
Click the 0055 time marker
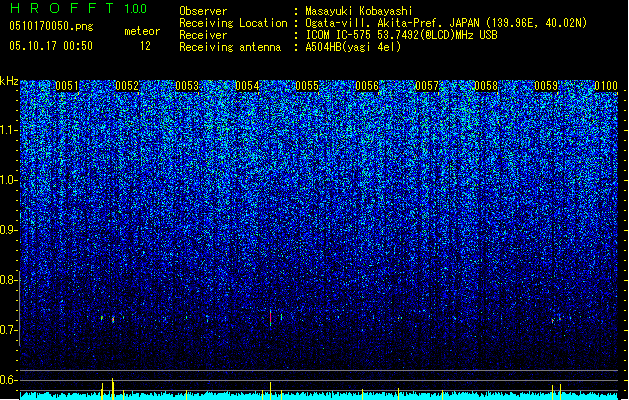307,86
